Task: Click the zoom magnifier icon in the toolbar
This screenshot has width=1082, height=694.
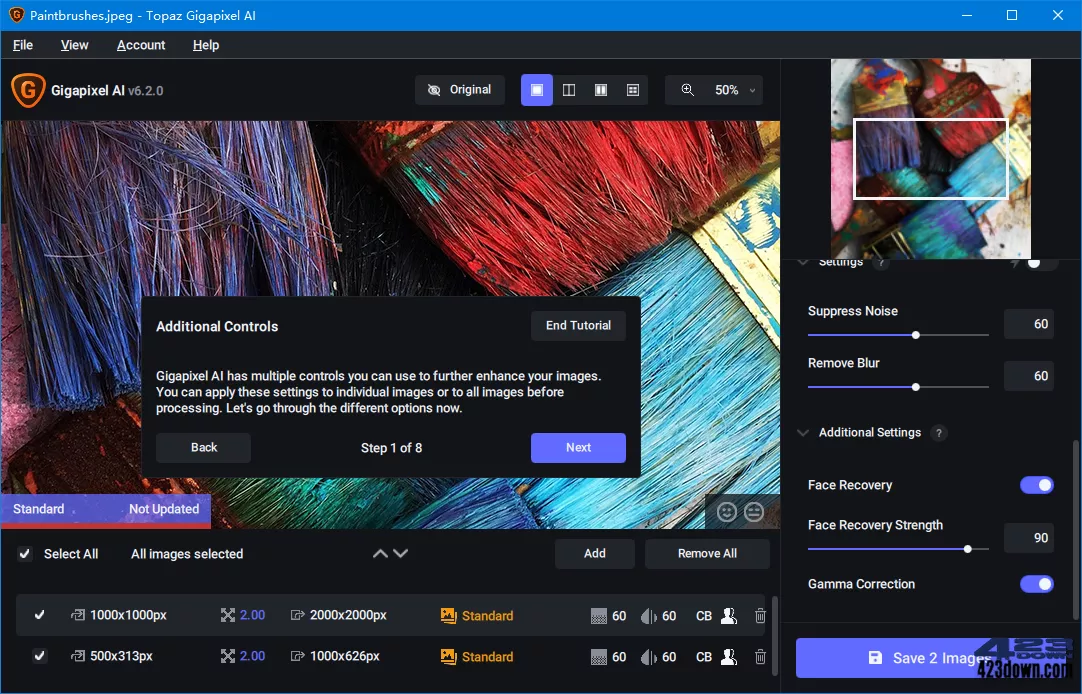Action: pos(687,90)
